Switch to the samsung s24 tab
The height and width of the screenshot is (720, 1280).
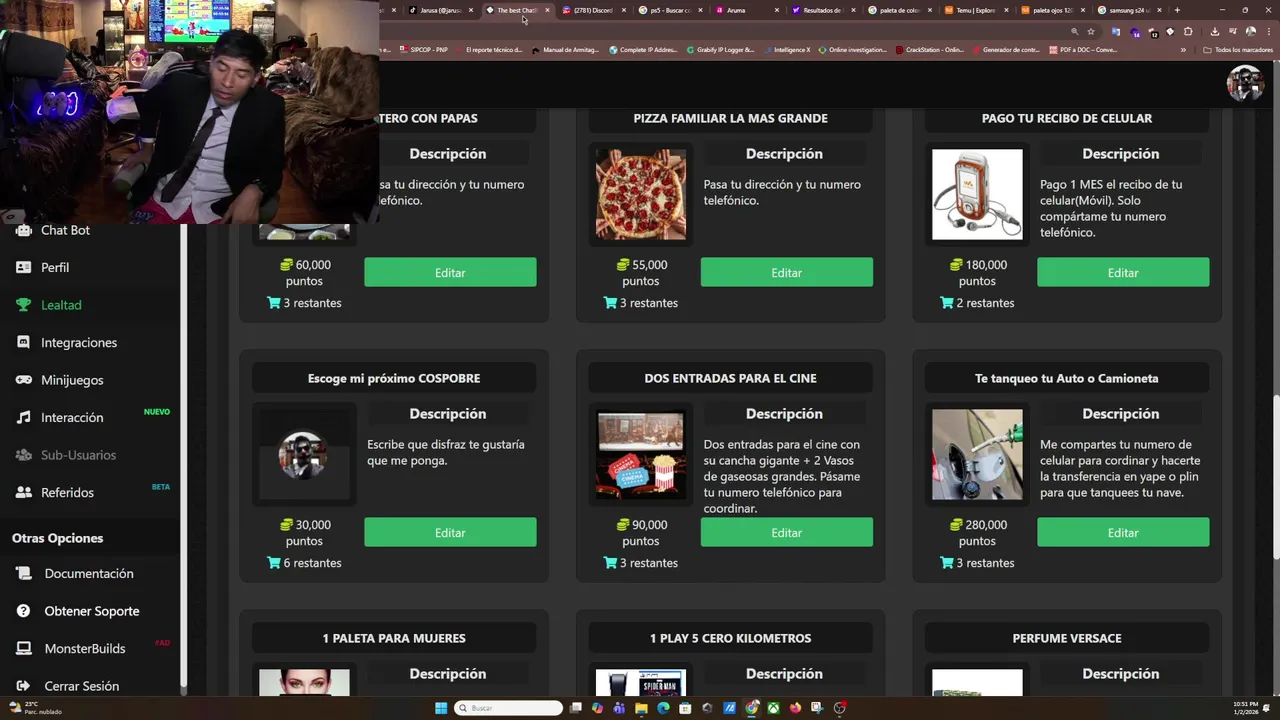(x=1130, y=10)
